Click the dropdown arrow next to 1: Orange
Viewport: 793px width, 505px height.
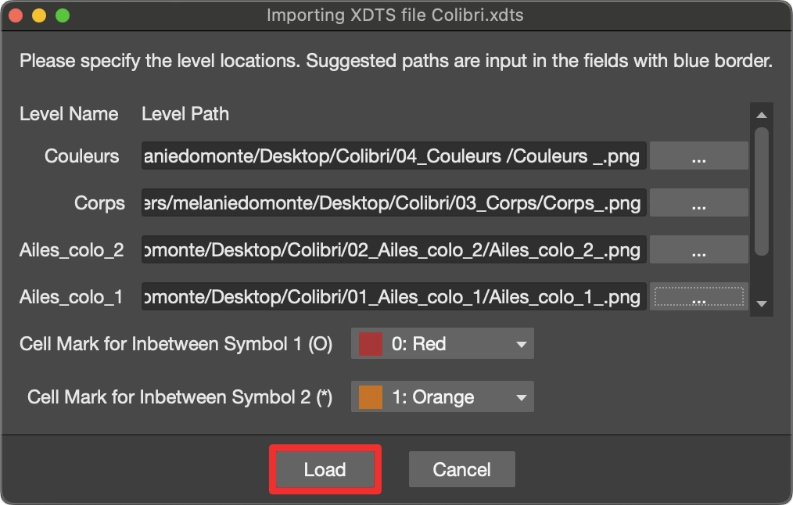(x=521, y=397)
